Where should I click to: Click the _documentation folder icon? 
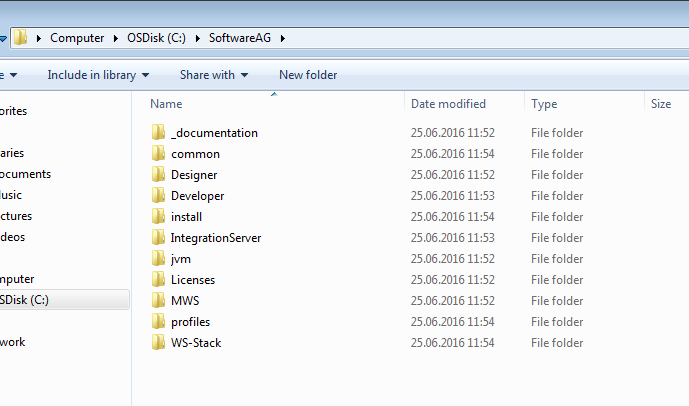[x=158, y=132]
